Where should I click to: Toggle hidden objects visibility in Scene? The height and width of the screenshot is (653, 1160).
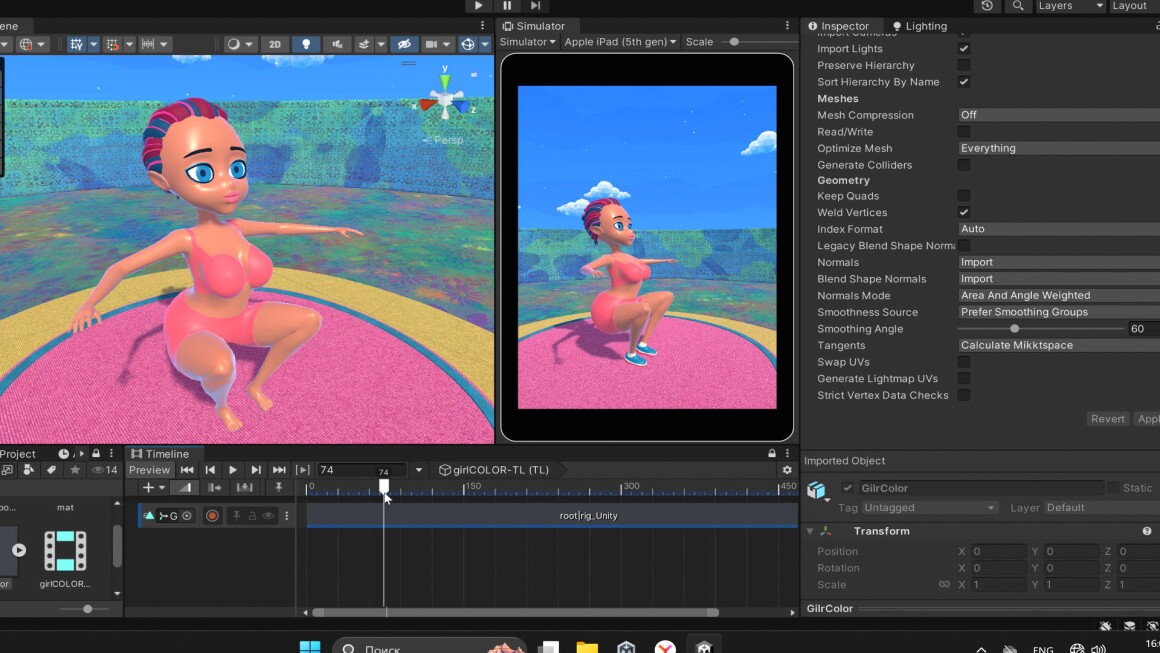(x=404, y=44)
